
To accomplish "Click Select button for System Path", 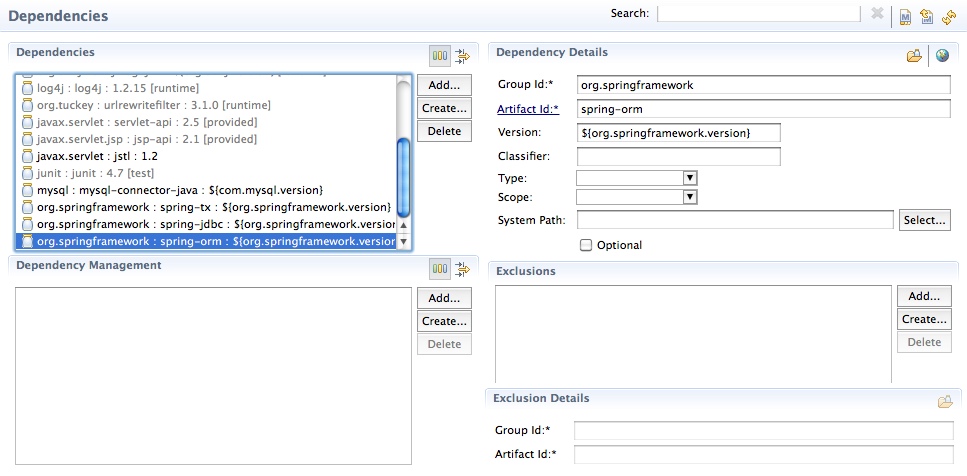I will tap(924, 220).
